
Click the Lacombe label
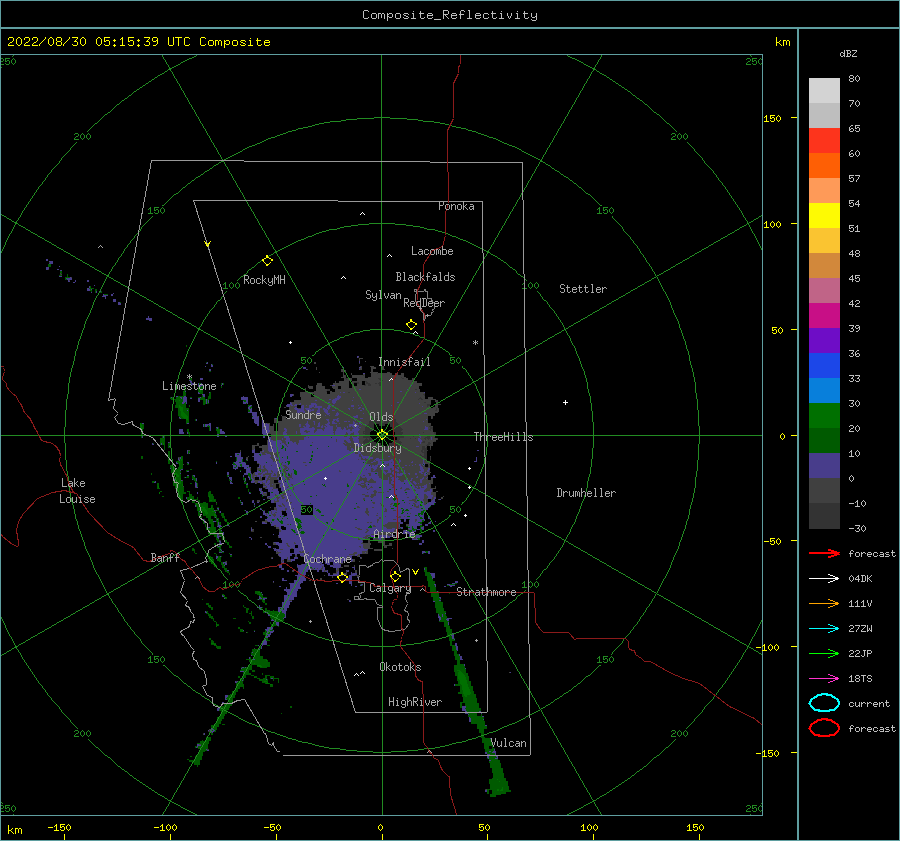[432, 251]
